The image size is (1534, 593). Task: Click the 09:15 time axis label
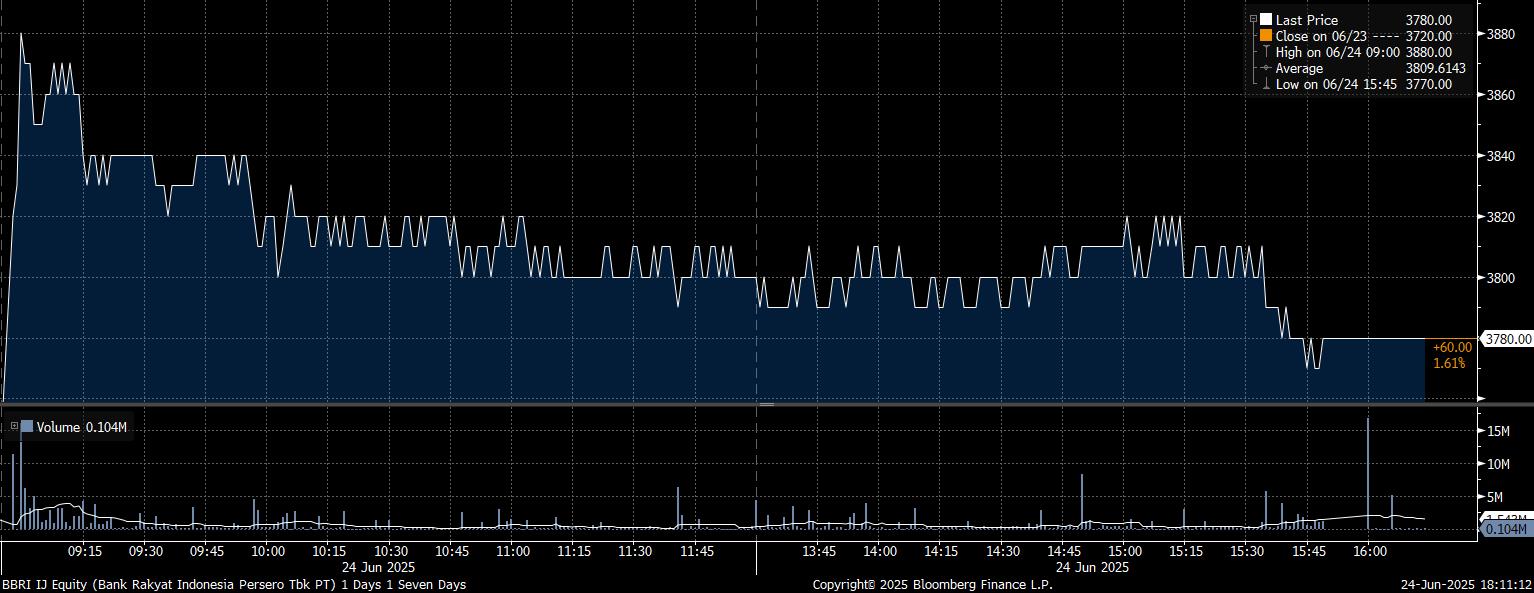coord(84,551)
